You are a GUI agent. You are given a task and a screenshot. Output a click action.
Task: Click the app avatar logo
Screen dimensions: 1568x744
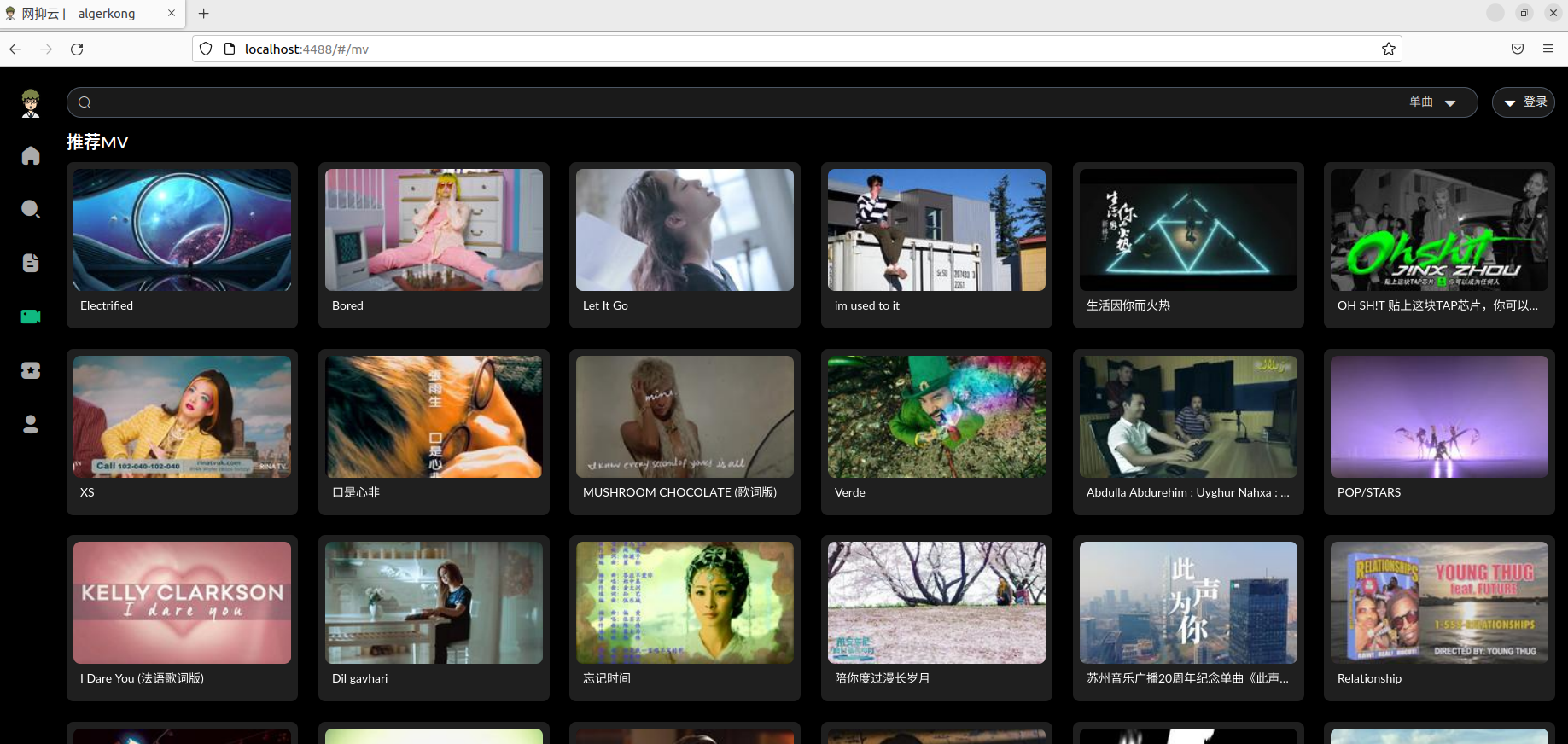(31, 102)
